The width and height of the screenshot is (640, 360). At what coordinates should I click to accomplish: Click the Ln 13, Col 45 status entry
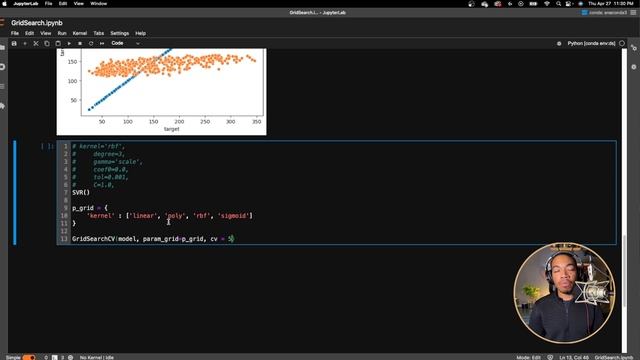point(574,357)
